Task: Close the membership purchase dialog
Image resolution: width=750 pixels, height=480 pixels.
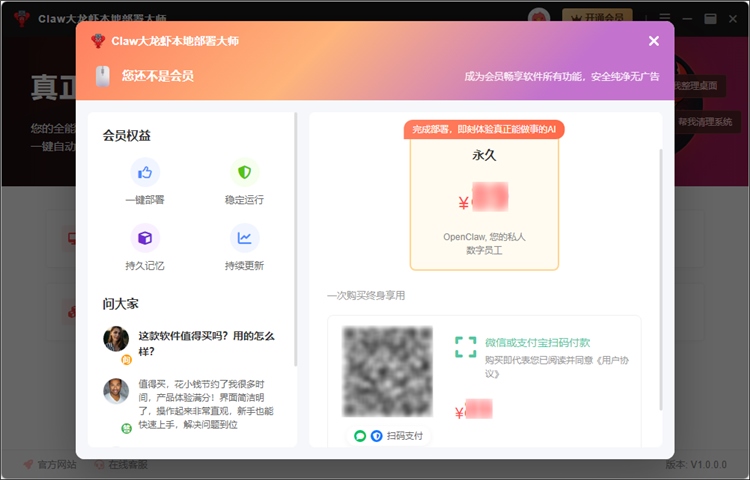Action: point(654,41)
